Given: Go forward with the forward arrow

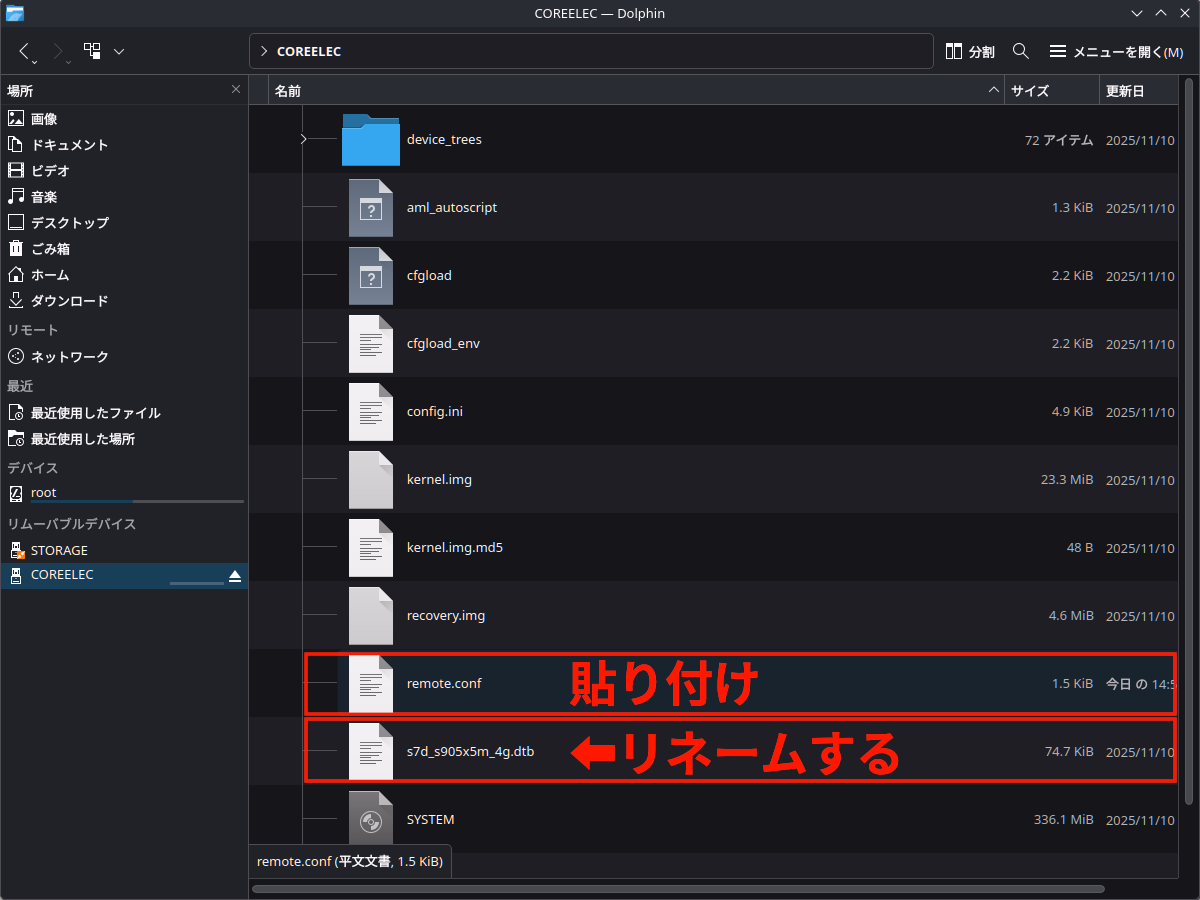Looking at the screenshot, I should (59, 51).
